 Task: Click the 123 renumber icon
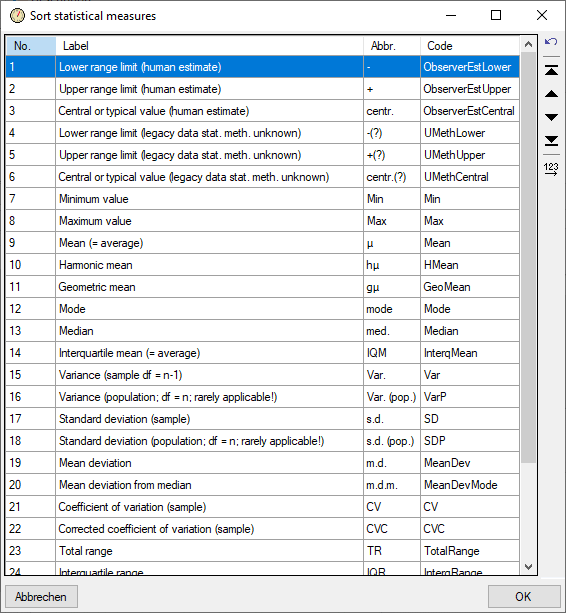tap(551, 169)
